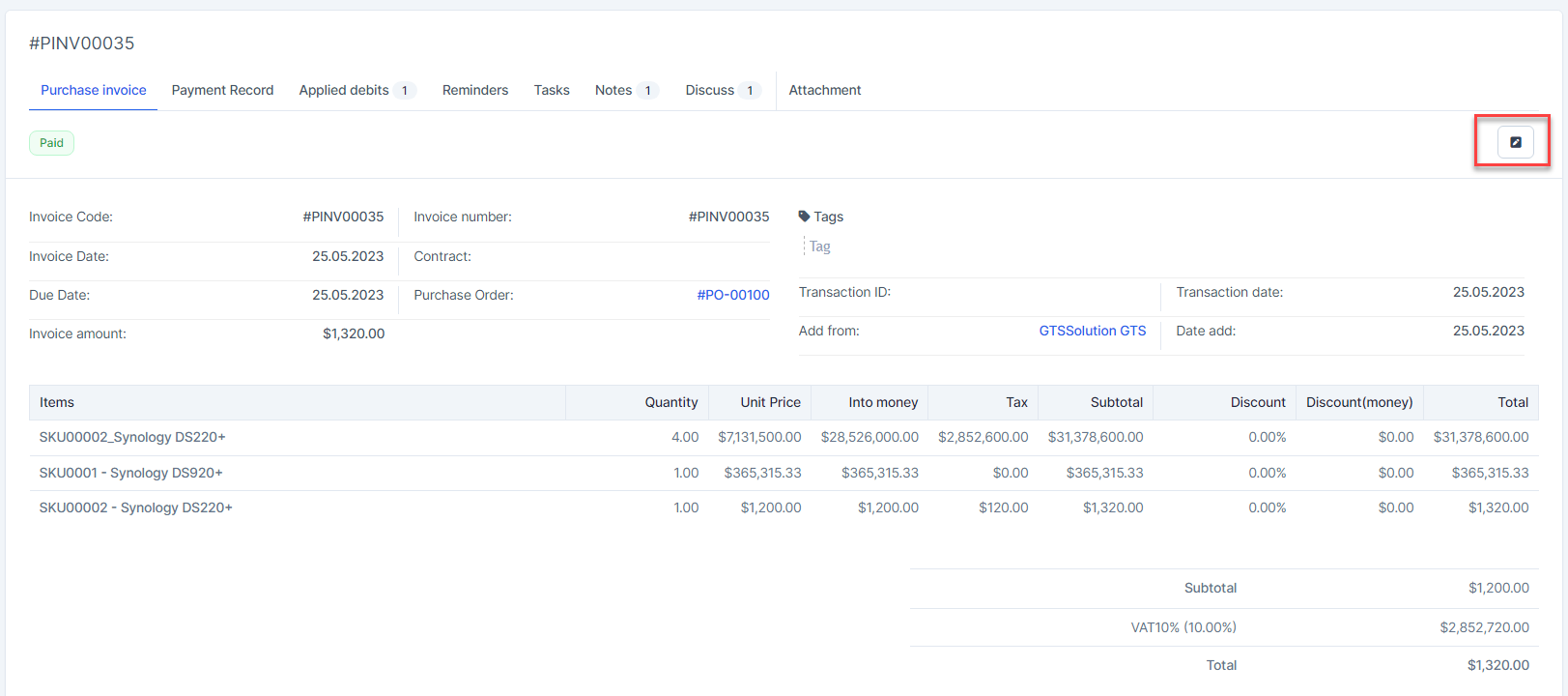Go to the Reminders tab
This screenshot has width=1568, height=696.
(474, 90)
